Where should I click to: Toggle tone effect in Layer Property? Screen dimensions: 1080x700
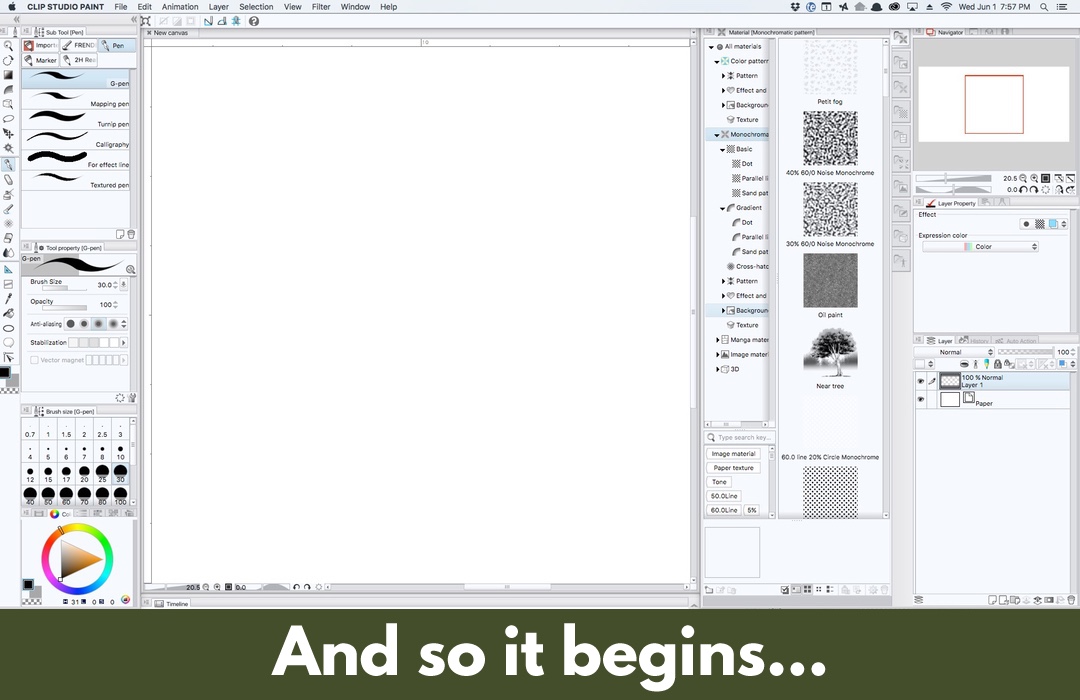pyautogui.click(x=1039, y=224)
